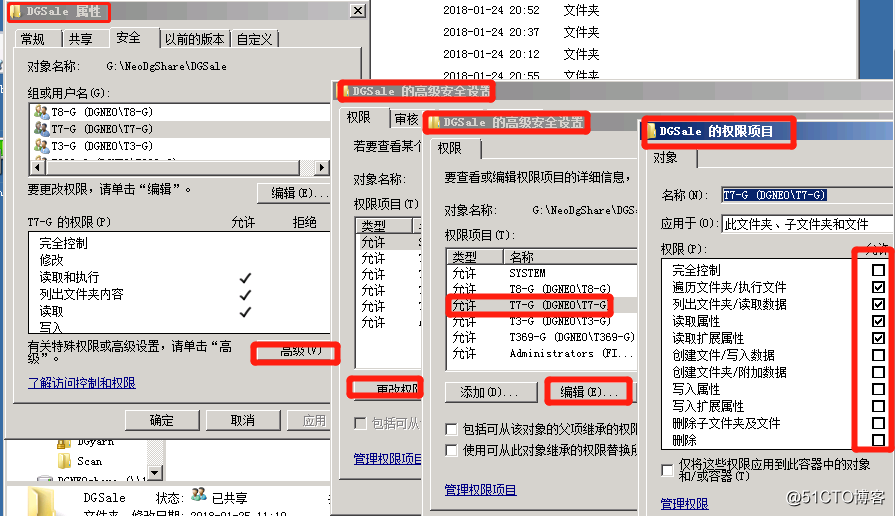Enable 删除 allow checkbox
895x516 pixels.
pos(878,440)
